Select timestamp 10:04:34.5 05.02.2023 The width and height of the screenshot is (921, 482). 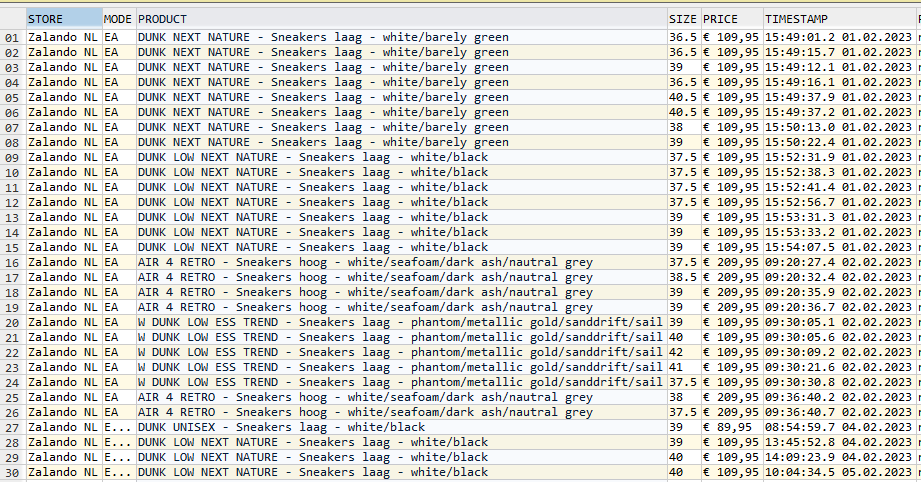click(840, 471)
